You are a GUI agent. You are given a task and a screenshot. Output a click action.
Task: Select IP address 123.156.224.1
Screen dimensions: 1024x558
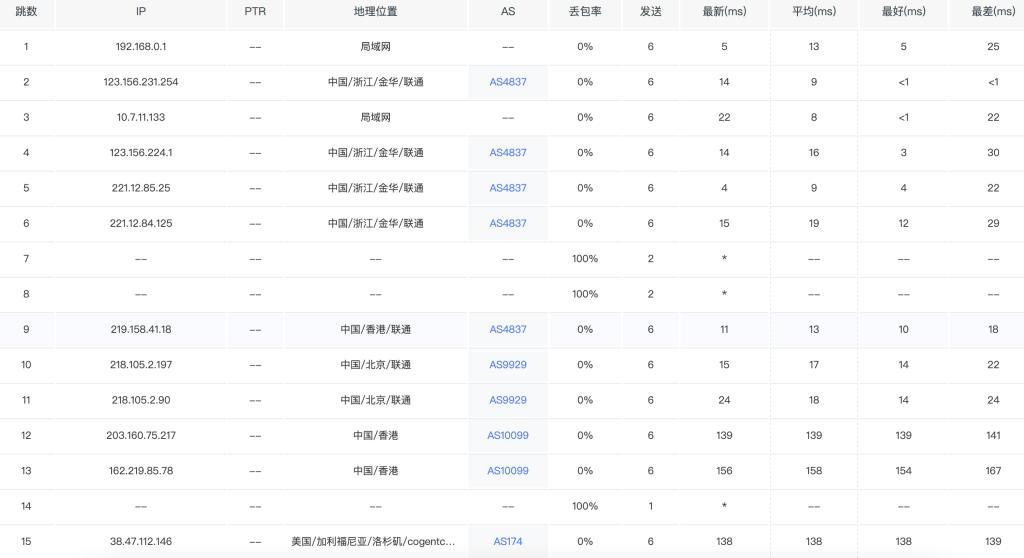tap(140, 152)
